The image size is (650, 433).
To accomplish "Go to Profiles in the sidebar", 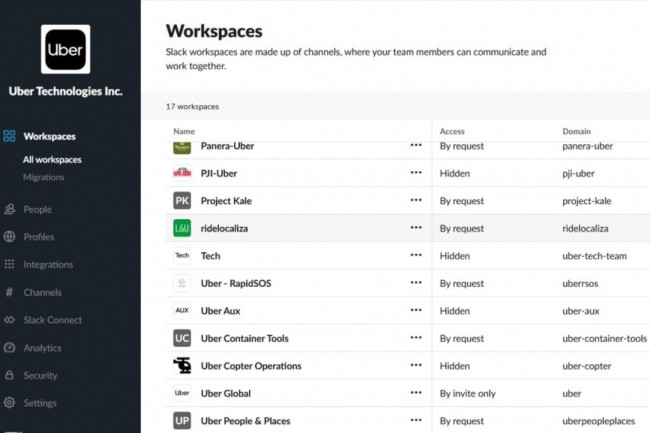I will (x=39, y=237).
